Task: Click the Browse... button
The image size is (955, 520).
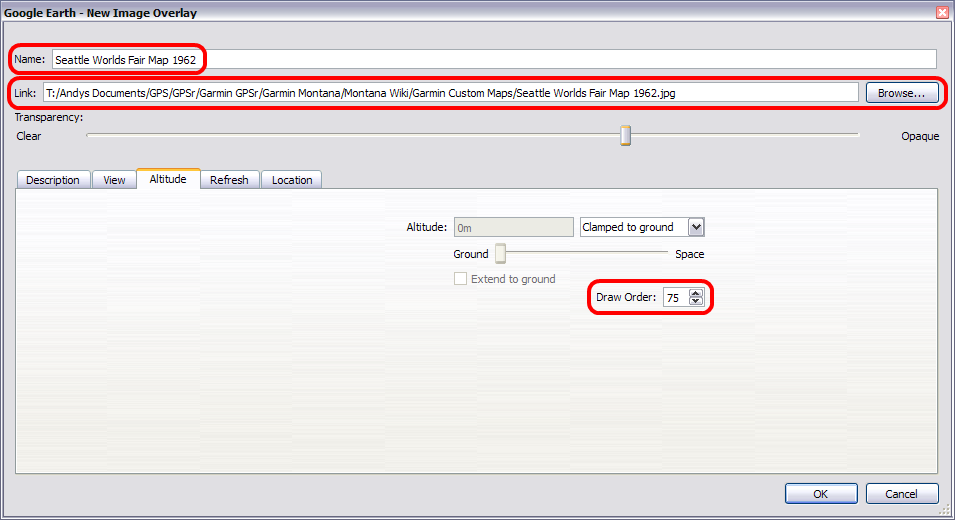Action: pyautogui.click(x=901, y=93)
